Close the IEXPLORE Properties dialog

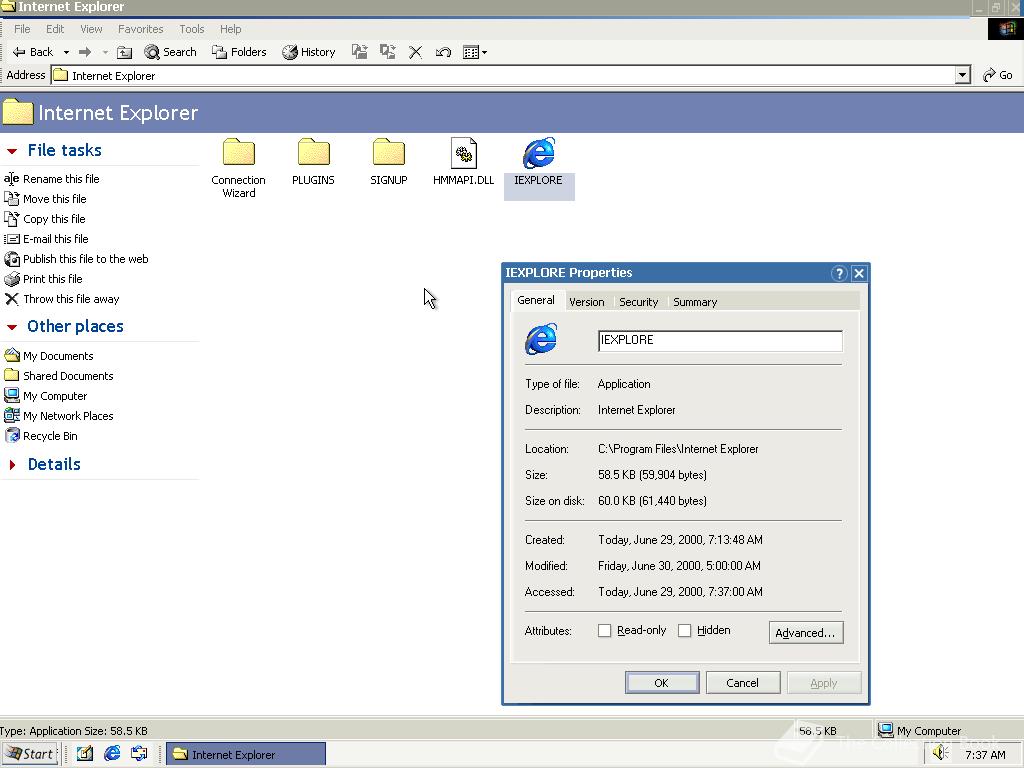tap(859, 273)
